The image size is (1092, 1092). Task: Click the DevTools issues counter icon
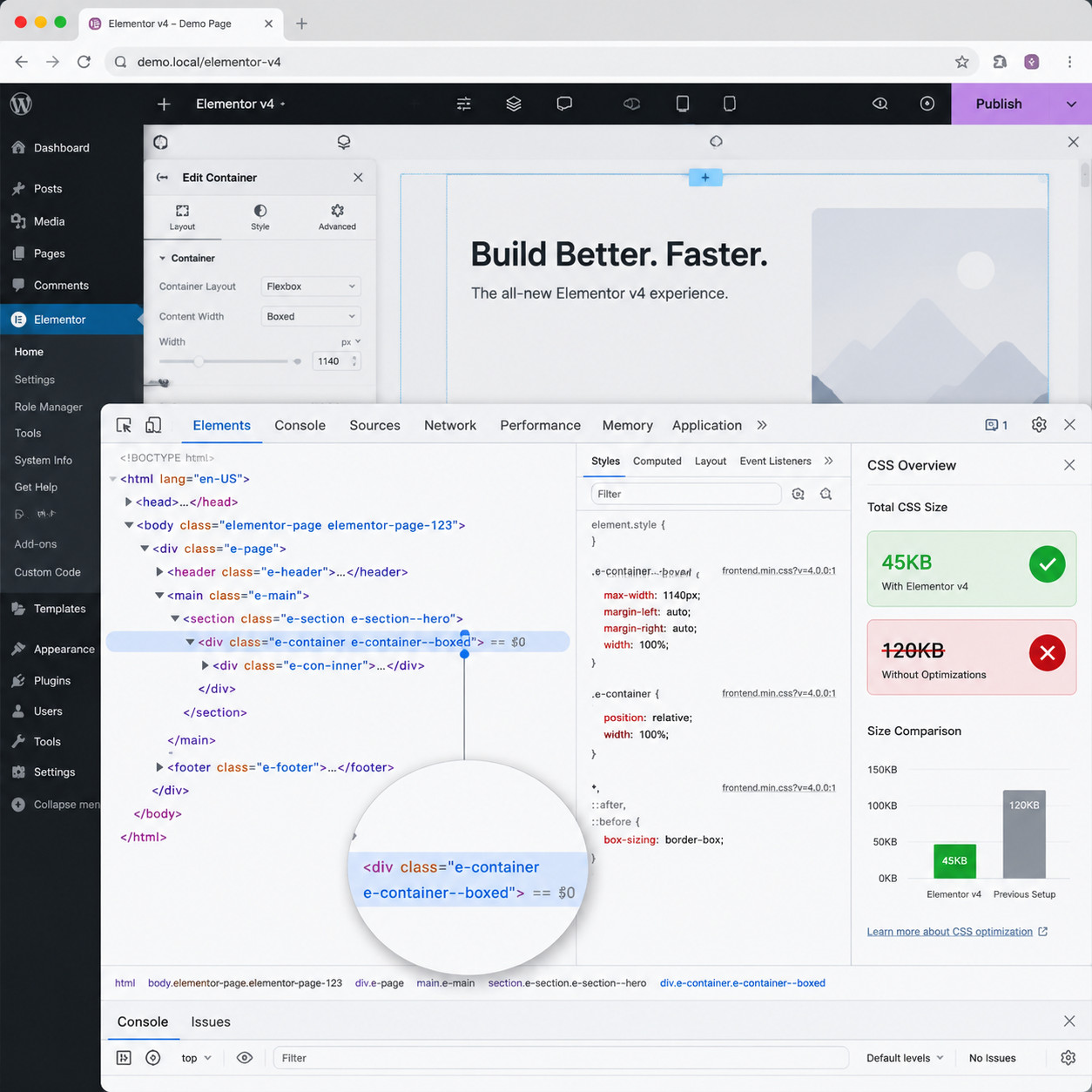pyautogui.click(x=996, y=425)
